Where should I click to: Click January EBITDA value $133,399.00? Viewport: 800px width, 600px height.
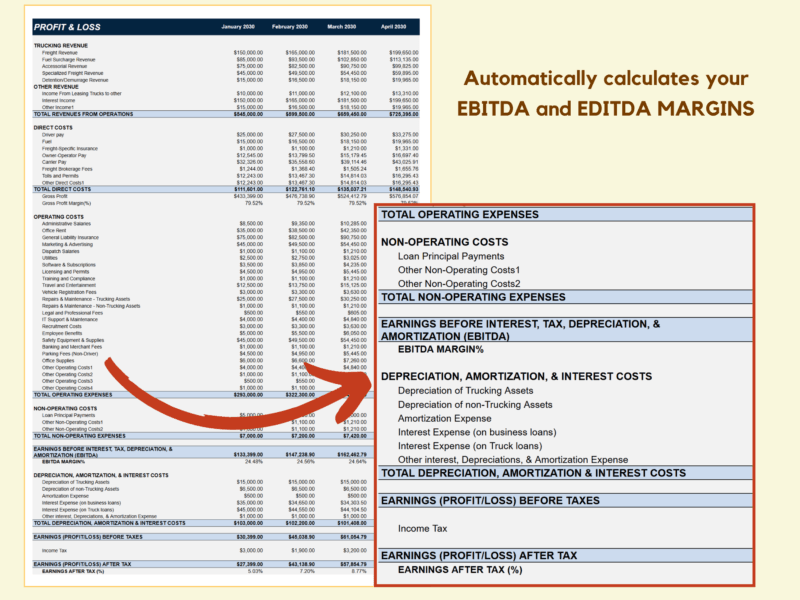pos(248,455)
